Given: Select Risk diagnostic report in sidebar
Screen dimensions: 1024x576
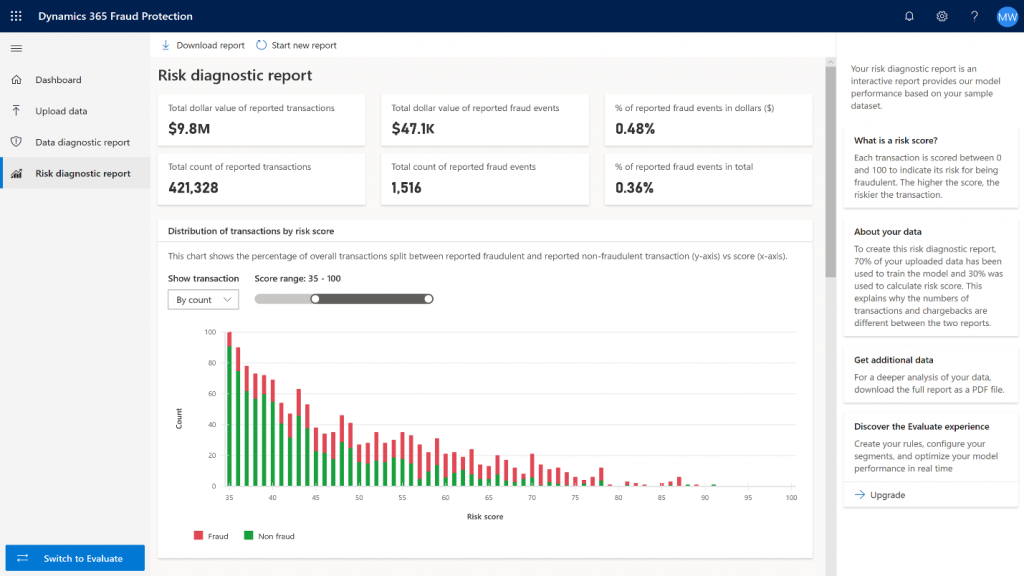Looking at the screenshot, I should (82, 173).
